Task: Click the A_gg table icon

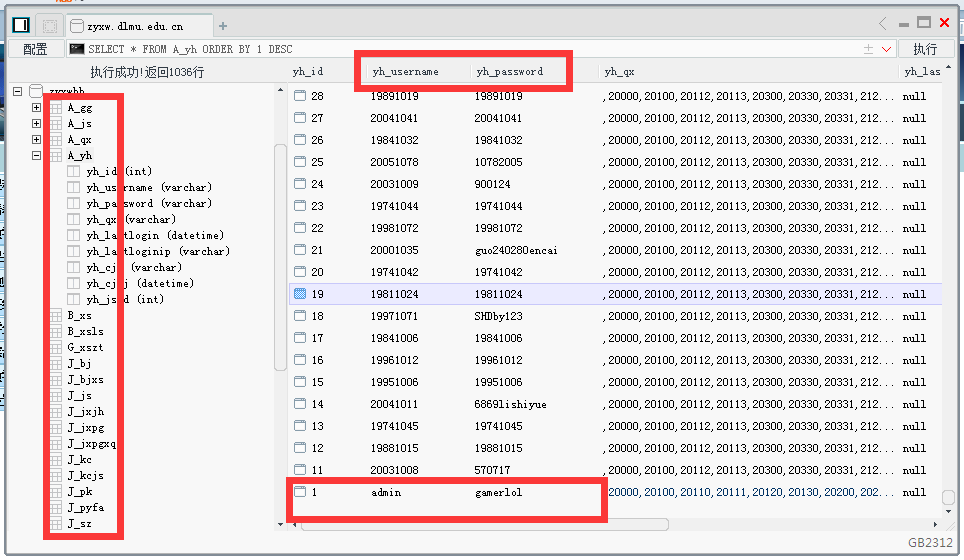Action: (x=56, y=108)
